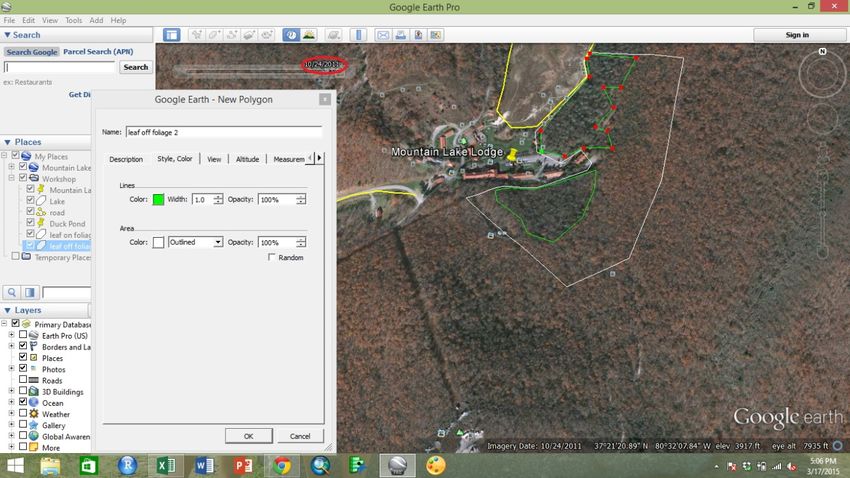
Task: Toggle the sidebar panel toolbar icon
Action: coord(172,35)
